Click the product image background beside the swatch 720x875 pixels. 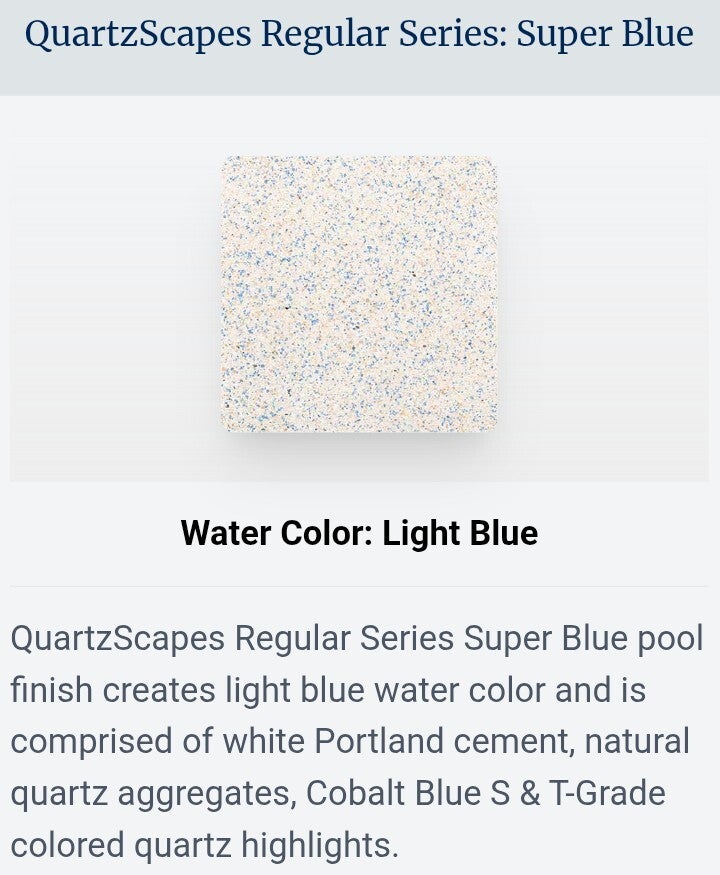[112, 307]
